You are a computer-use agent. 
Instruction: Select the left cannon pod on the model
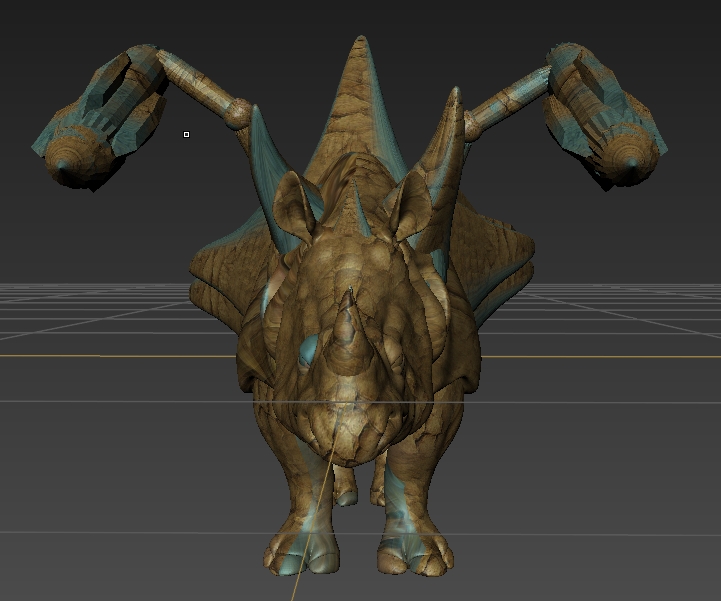click(100, 117)
